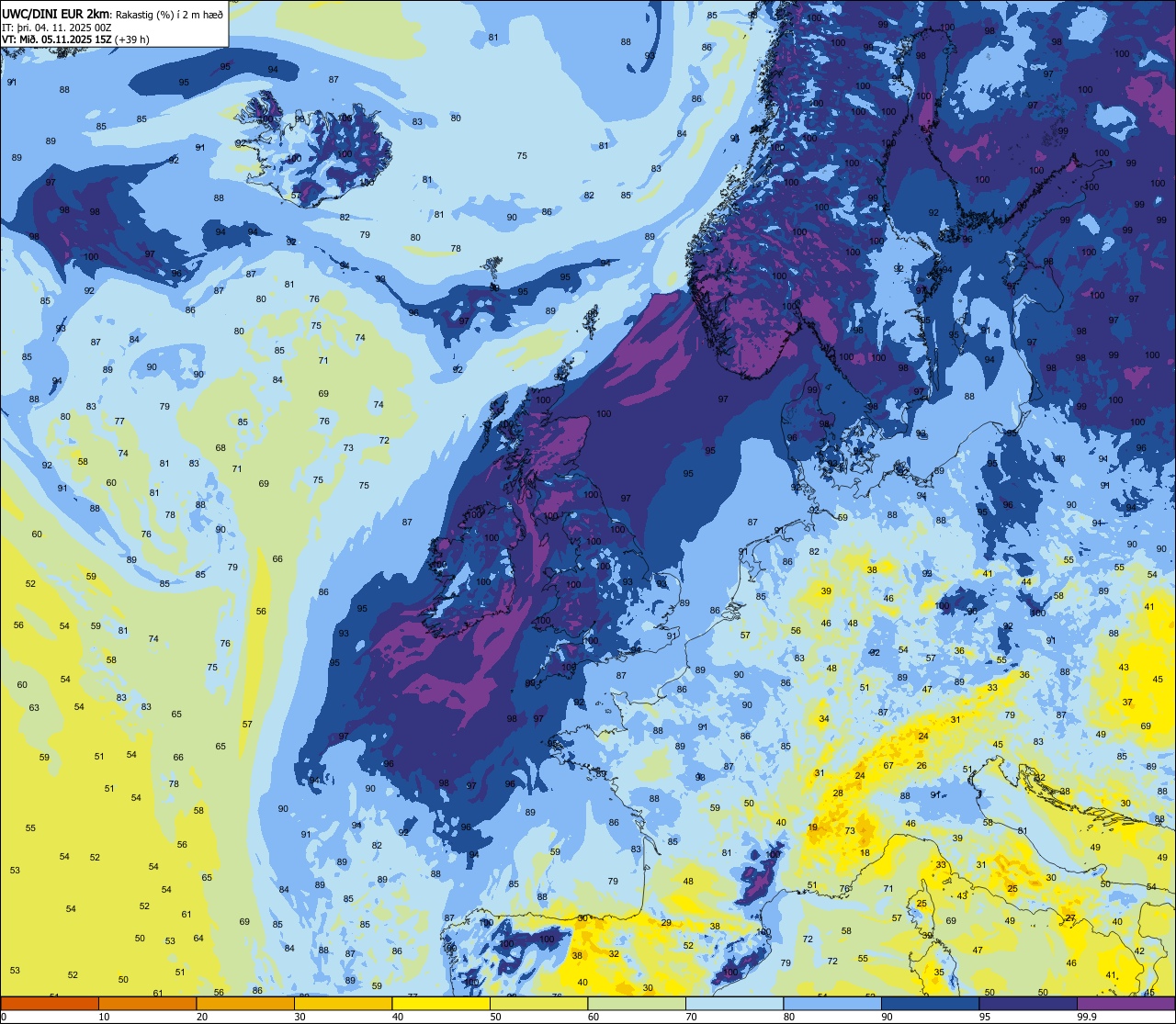The width and height of the screenshot is (1176, 1024).
Task: Click the '95' legend scale label
Action: click(985, 1017)
